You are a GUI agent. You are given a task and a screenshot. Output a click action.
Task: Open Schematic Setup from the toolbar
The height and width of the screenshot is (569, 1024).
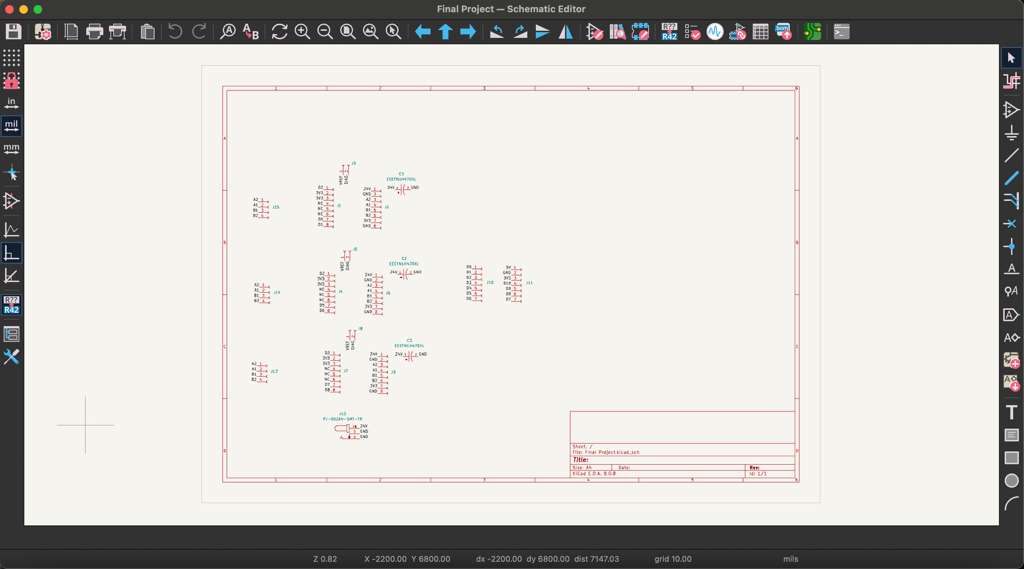click(x=43, y=31)
